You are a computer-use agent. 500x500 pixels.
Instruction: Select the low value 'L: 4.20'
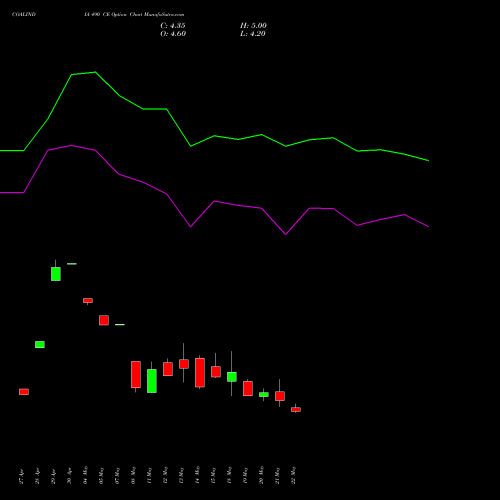pos(253,34)
